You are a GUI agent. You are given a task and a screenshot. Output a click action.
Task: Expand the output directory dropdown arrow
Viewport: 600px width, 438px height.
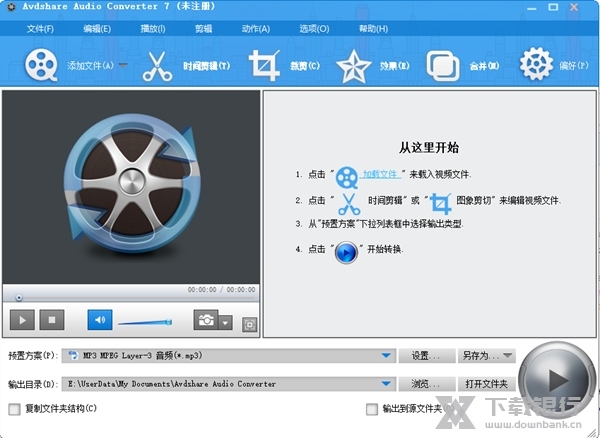coord(386,384)
